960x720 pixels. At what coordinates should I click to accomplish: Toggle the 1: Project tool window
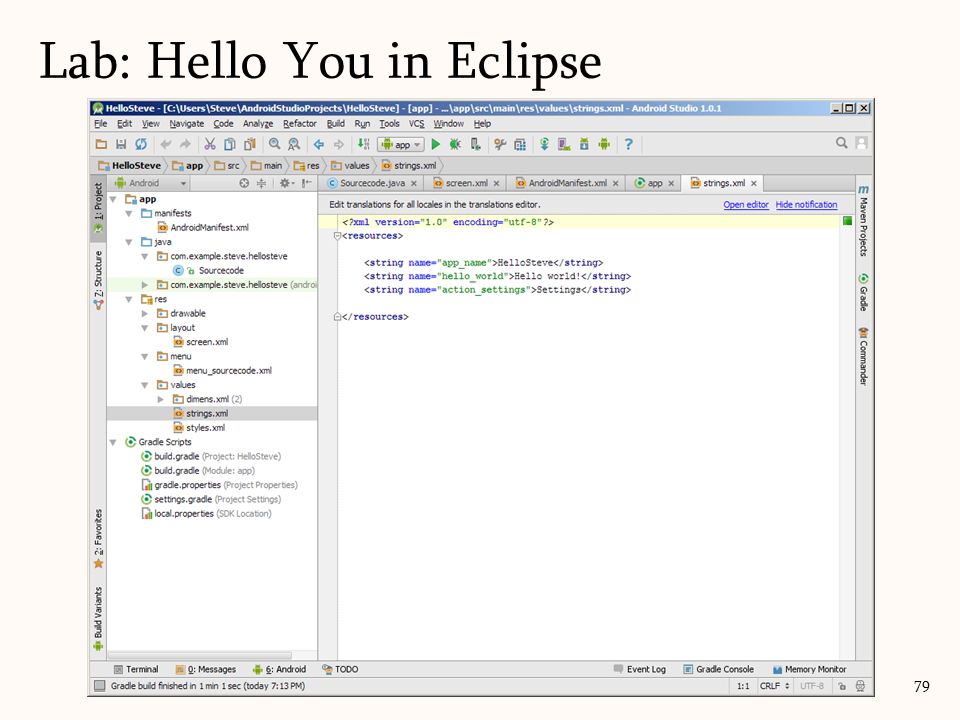pyautogui.click(x=98, y=207)
